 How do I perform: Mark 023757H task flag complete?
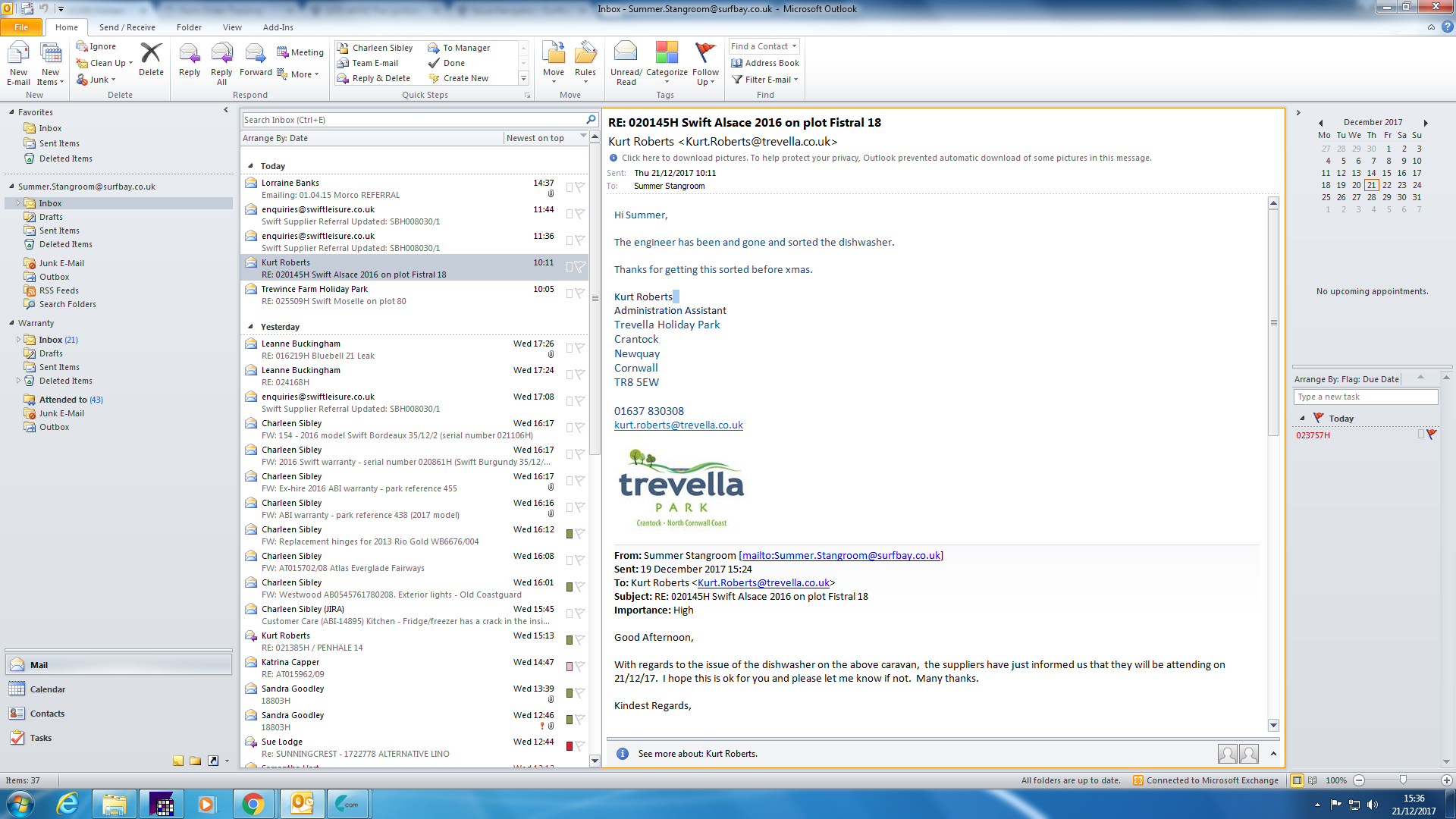[x=1431, y=435]
